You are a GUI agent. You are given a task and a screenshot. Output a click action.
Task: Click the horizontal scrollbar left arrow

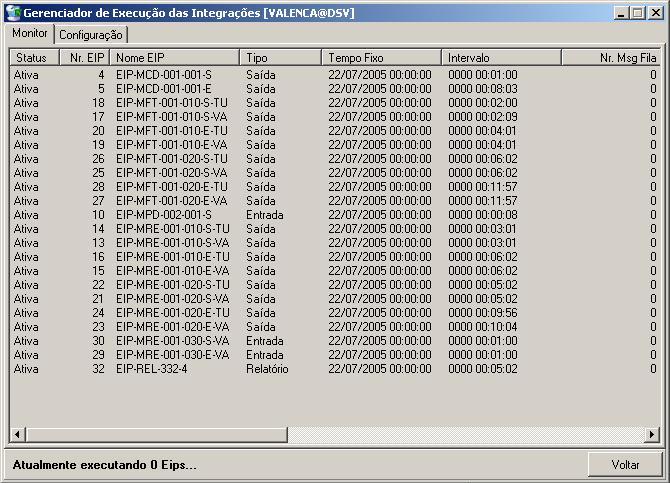pyautogui.click(x=17, y=434)
